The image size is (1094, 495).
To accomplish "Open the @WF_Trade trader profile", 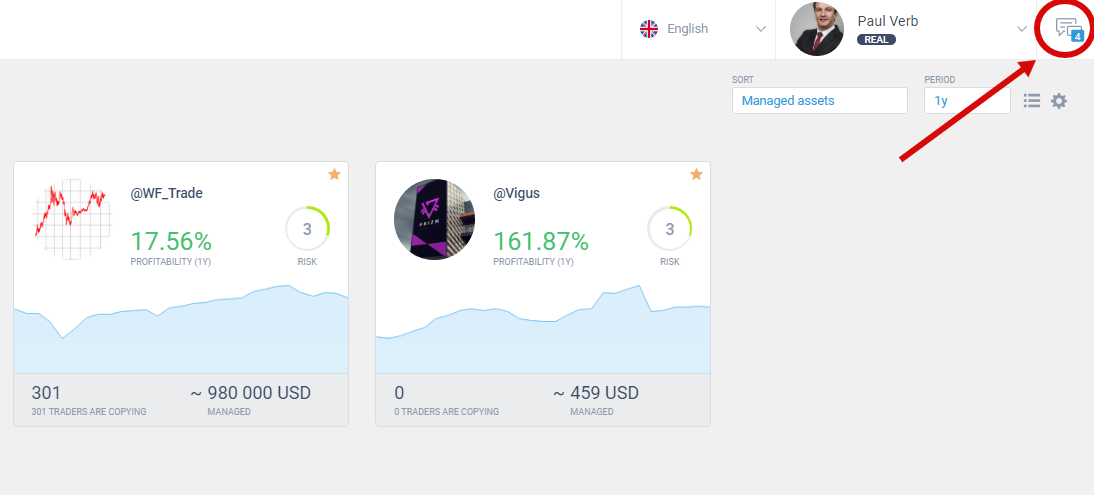I will point(167,193).
